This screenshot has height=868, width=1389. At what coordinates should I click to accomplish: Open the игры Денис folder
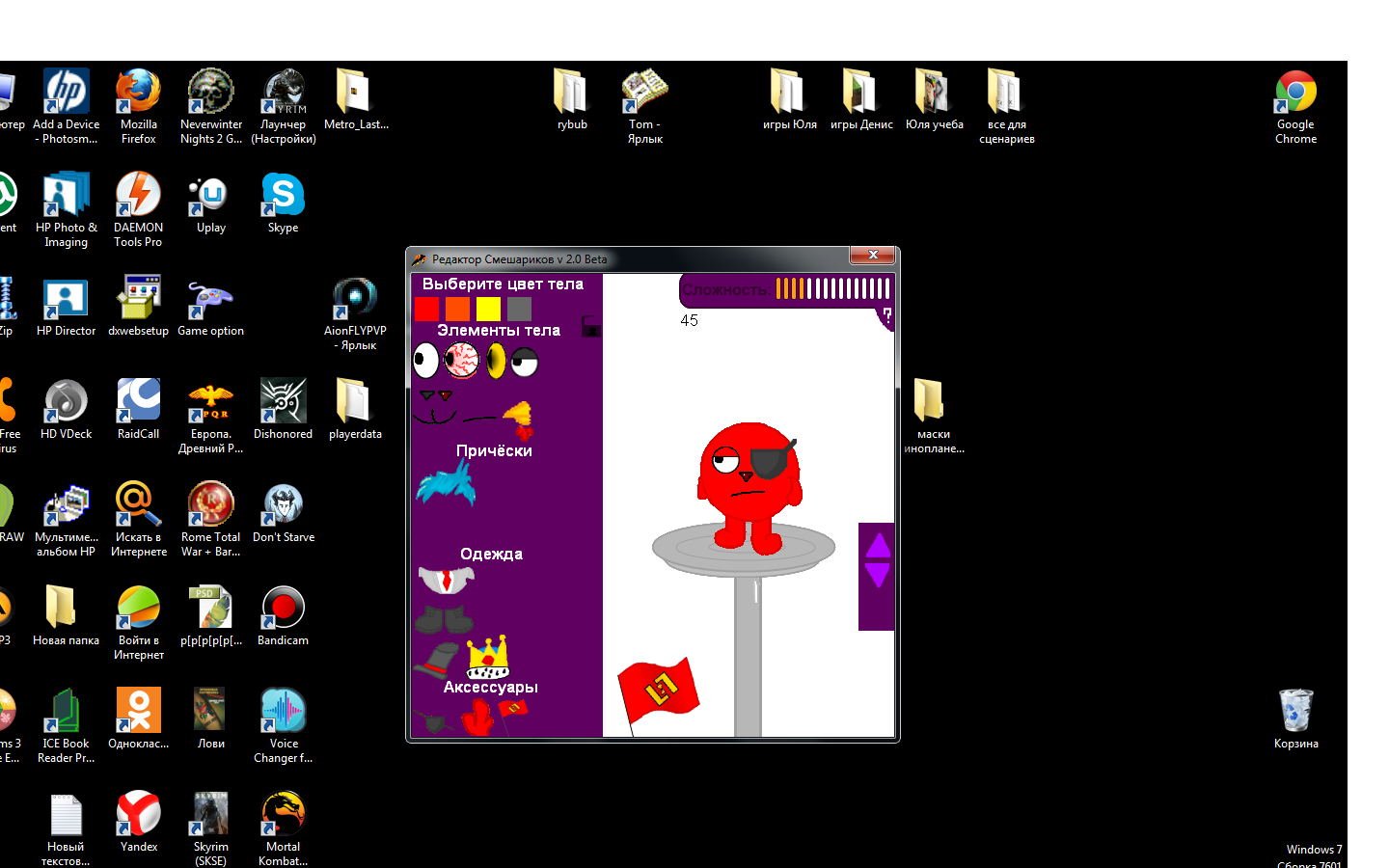(x=861, y=99)
